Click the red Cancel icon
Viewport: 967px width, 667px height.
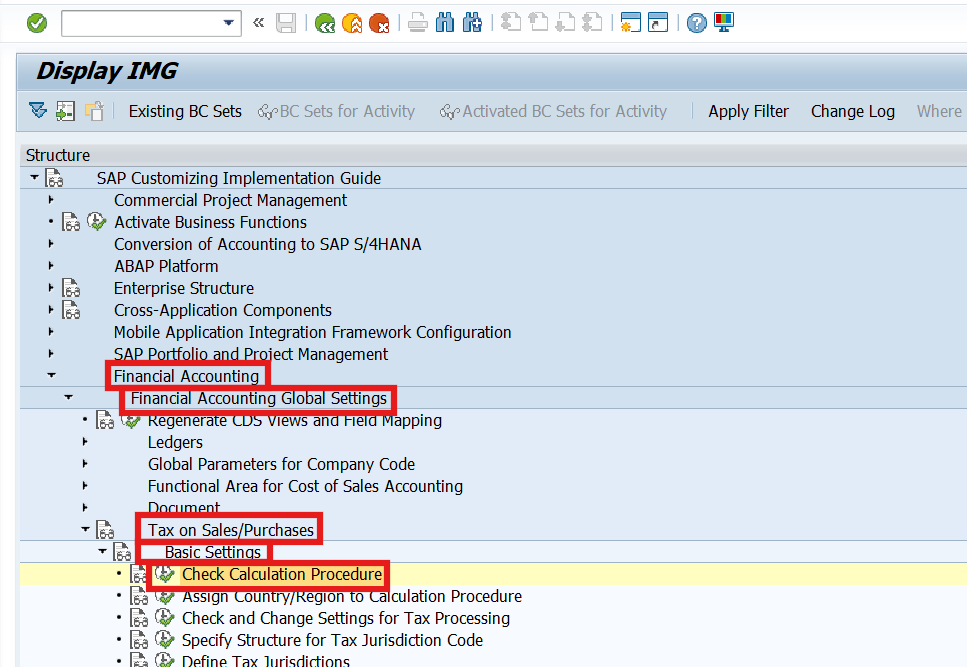pos(380,22)
